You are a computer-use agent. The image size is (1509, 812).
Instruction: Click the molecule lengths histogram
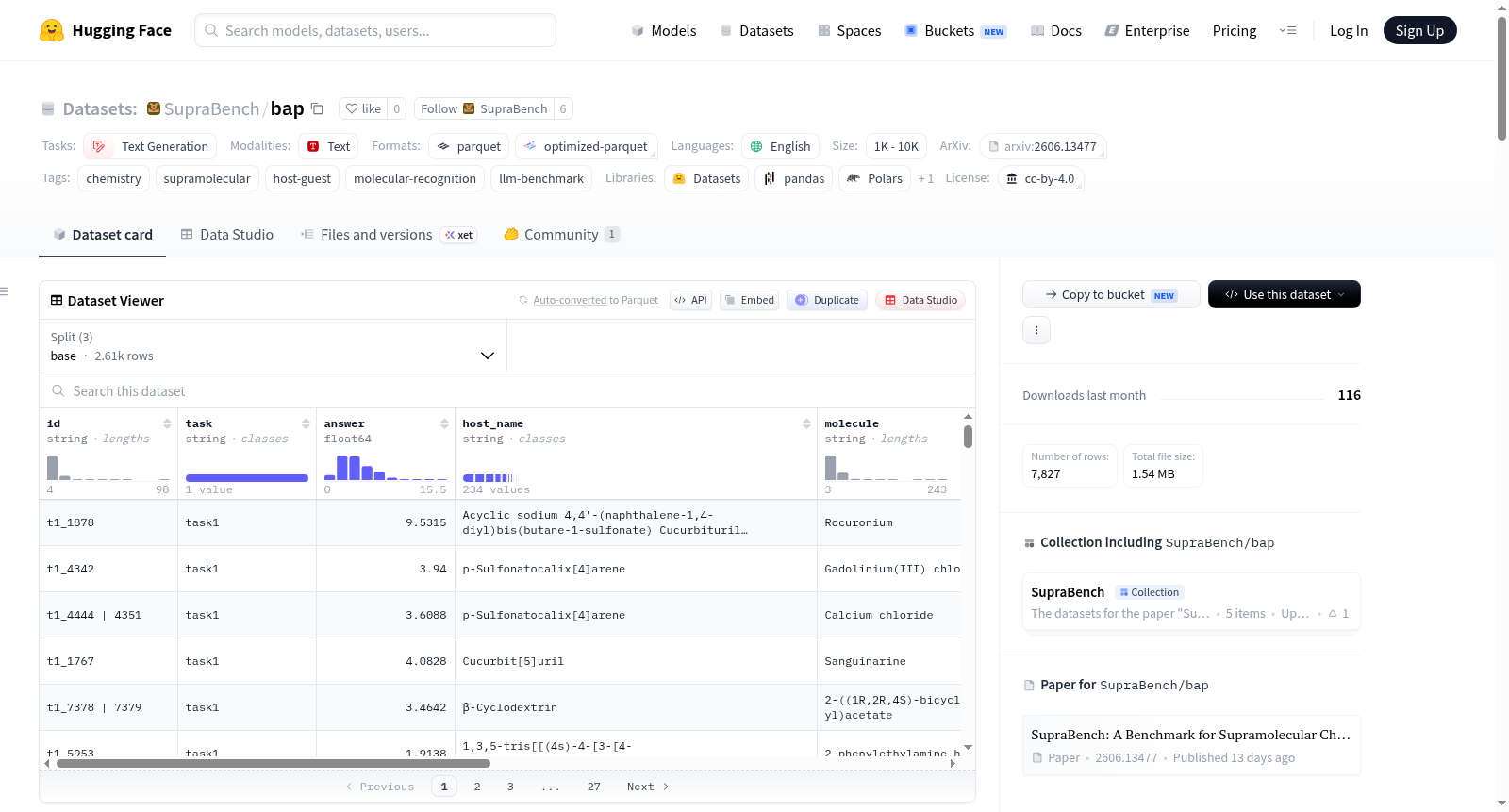[x=886, y=468]
